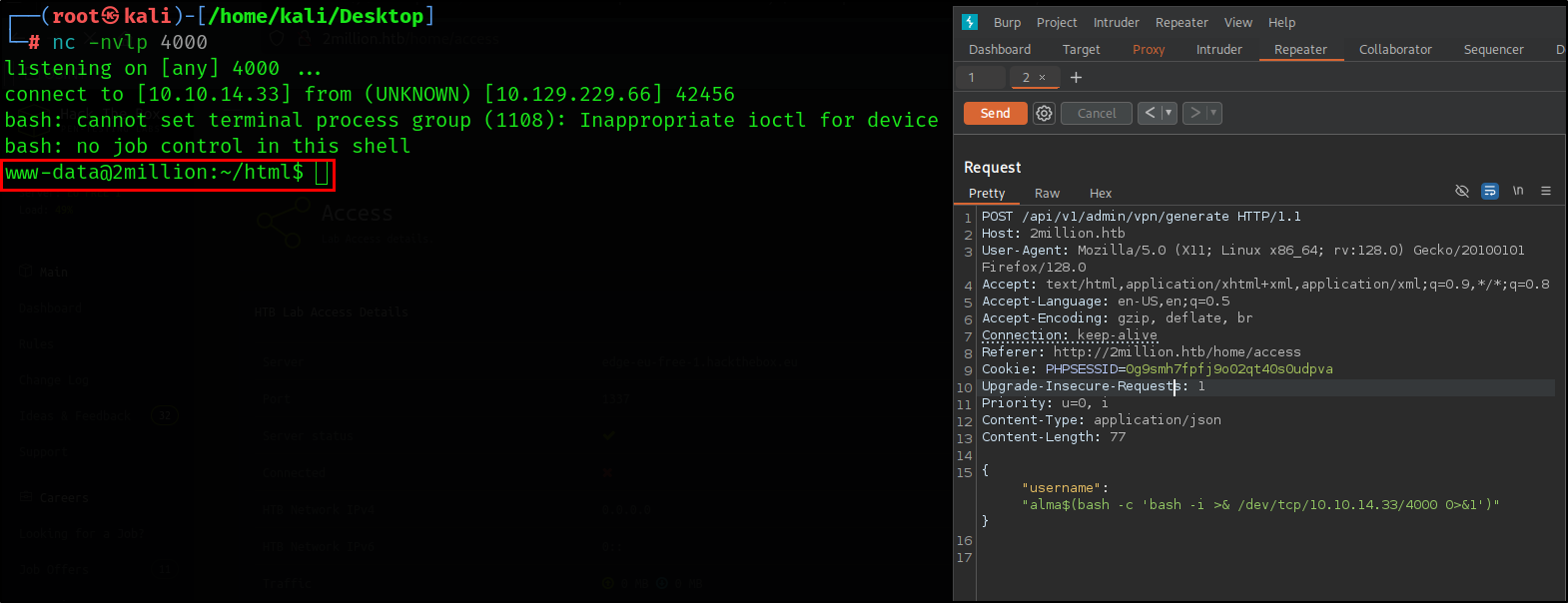Add a new Repeater tab with plus
The width and height of the screenshot is (1568, 603).
pos(1076,77)
